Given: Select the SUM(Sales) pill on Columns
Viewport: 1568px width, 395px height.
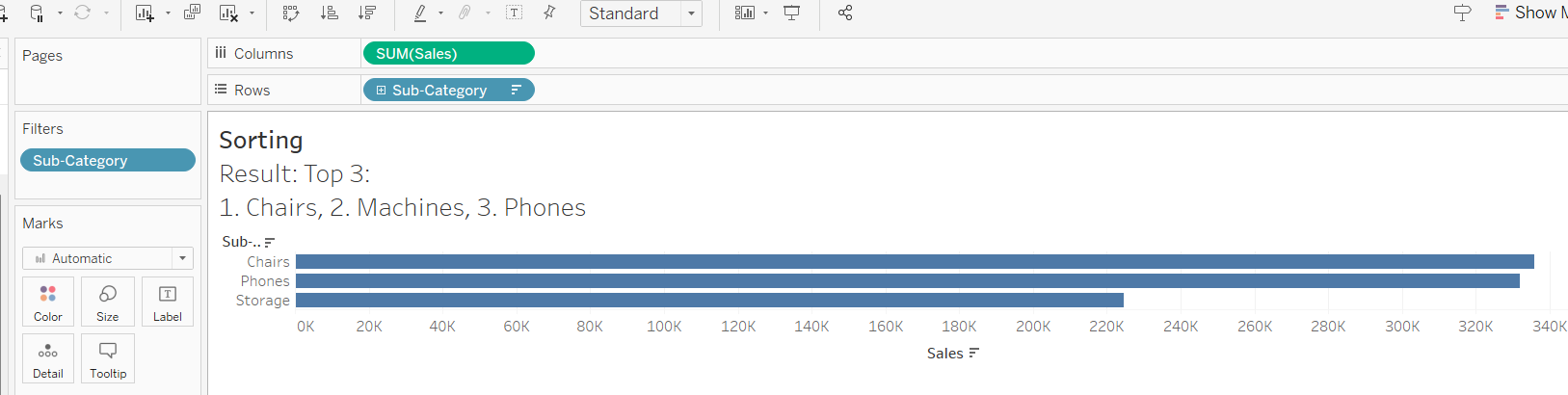Looking at the screenshot, I should tap(448, 54).
